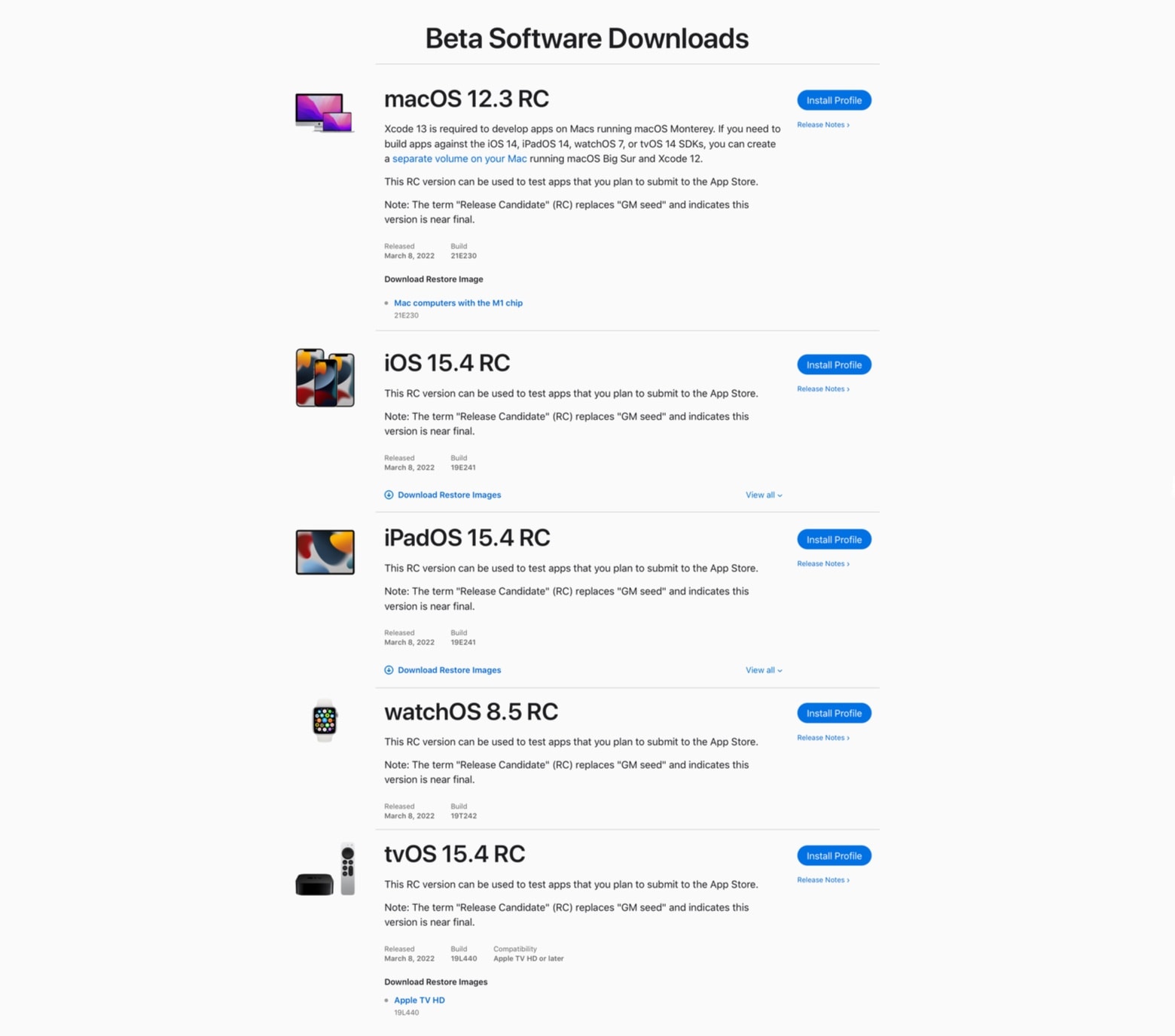The image size is (1175, 1036).
Task: Install the tvOS 15.4 RC profile
Action: [833, 856]
